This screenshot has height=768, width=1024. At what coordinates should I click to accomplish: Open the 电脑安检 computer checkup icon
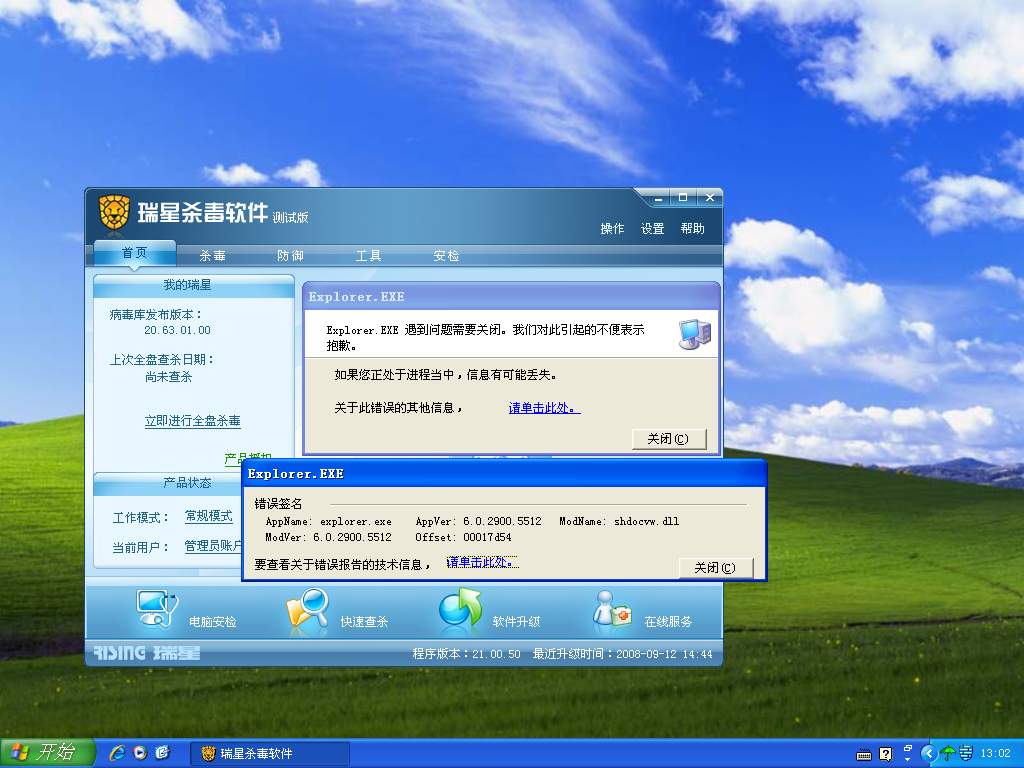157,608
